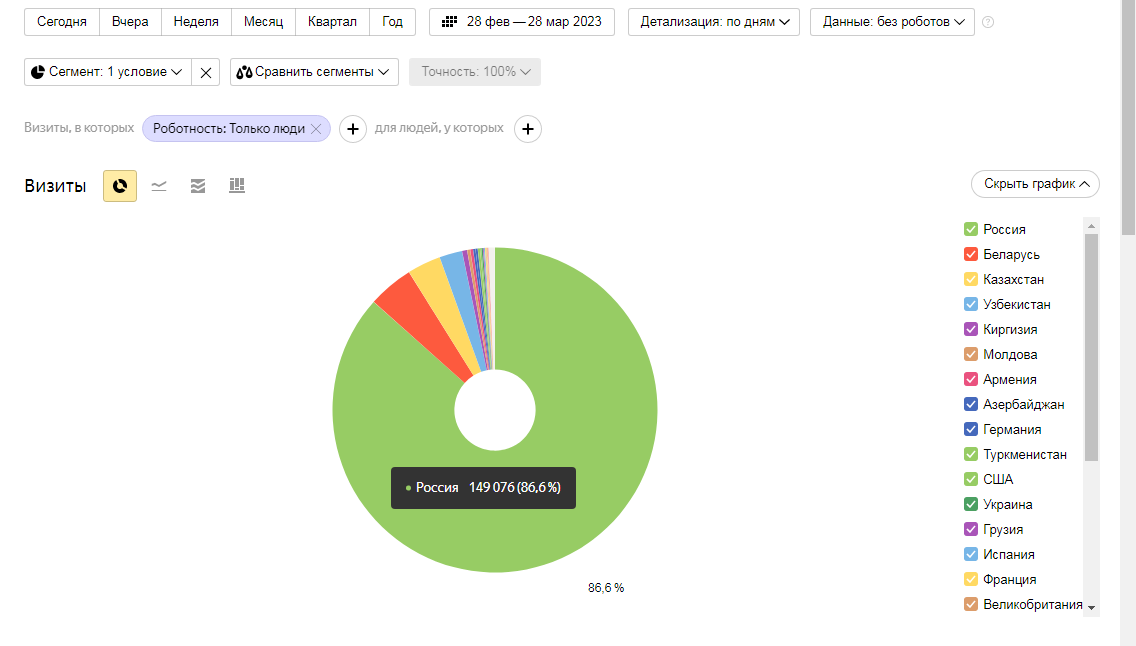Open the Сравнить сегменты dropdown

314,72
